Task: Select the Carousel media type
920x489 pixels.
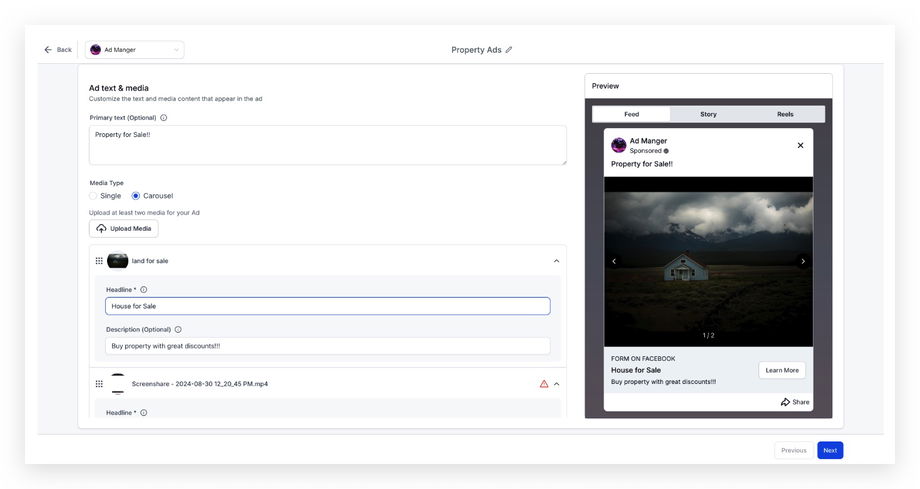Action: pos(136,195)
